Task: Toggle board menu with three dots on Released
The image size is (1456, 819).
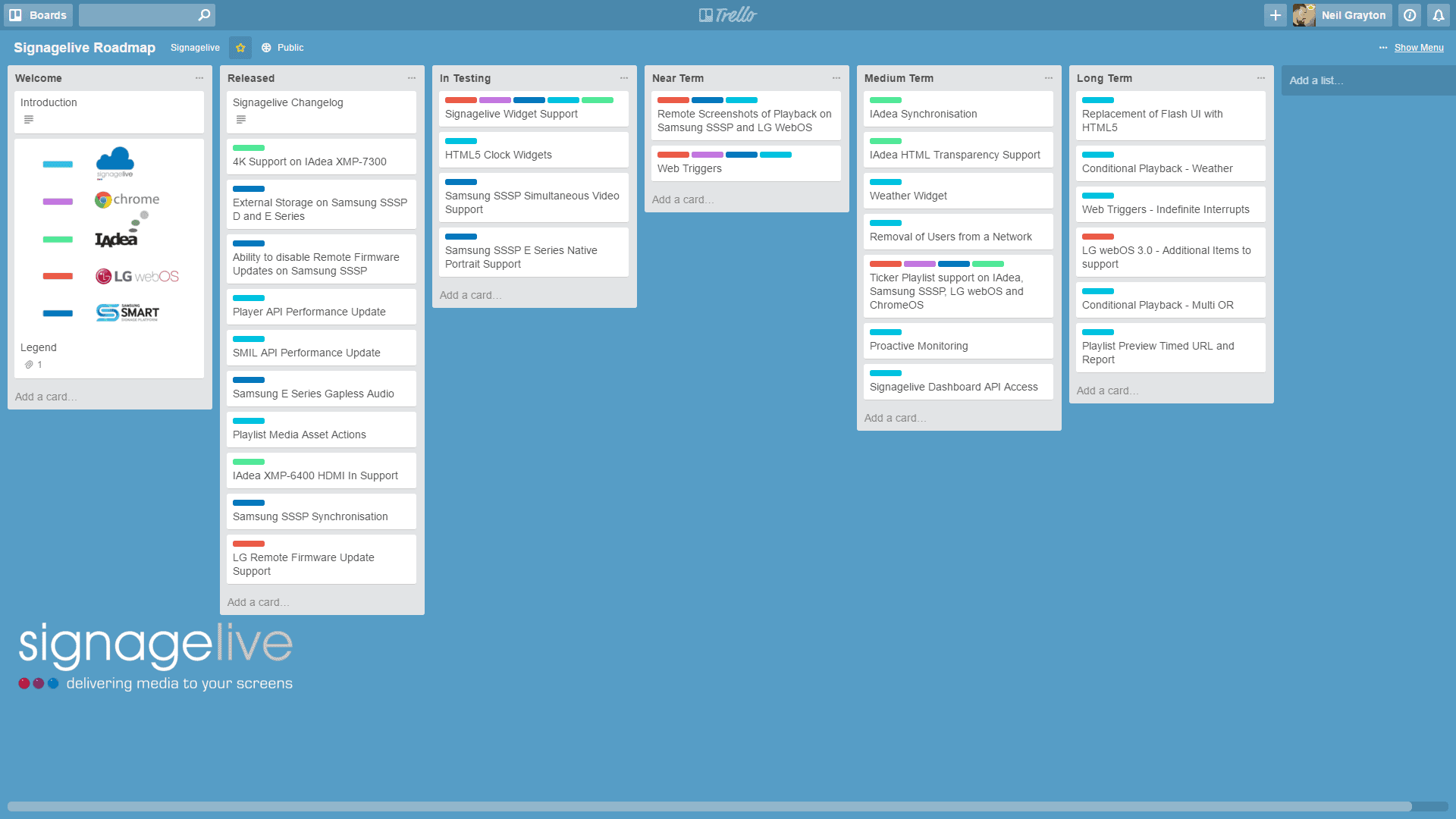Action: [x=411, y=78]
